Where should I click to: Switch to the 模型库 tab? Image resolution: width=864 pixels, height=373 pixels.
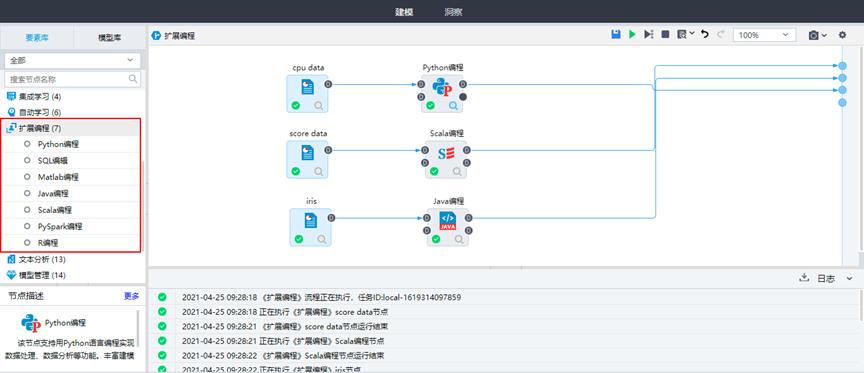pyautogui.click(x=110, y=38)
